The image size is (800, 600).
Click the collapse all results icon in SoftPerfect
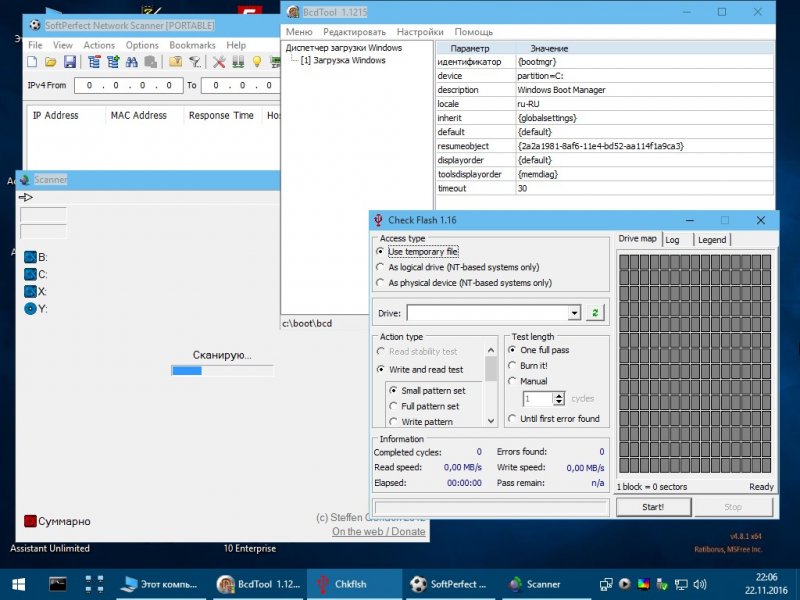click(94, 62)
